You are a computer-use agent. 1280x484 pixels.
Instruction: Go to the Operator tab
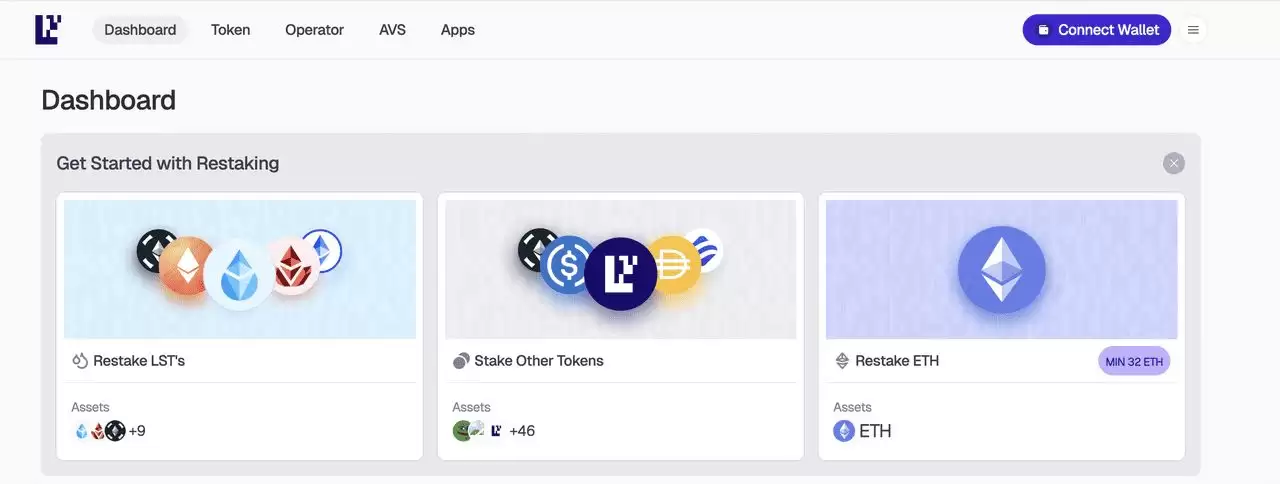tap(314, 30)
